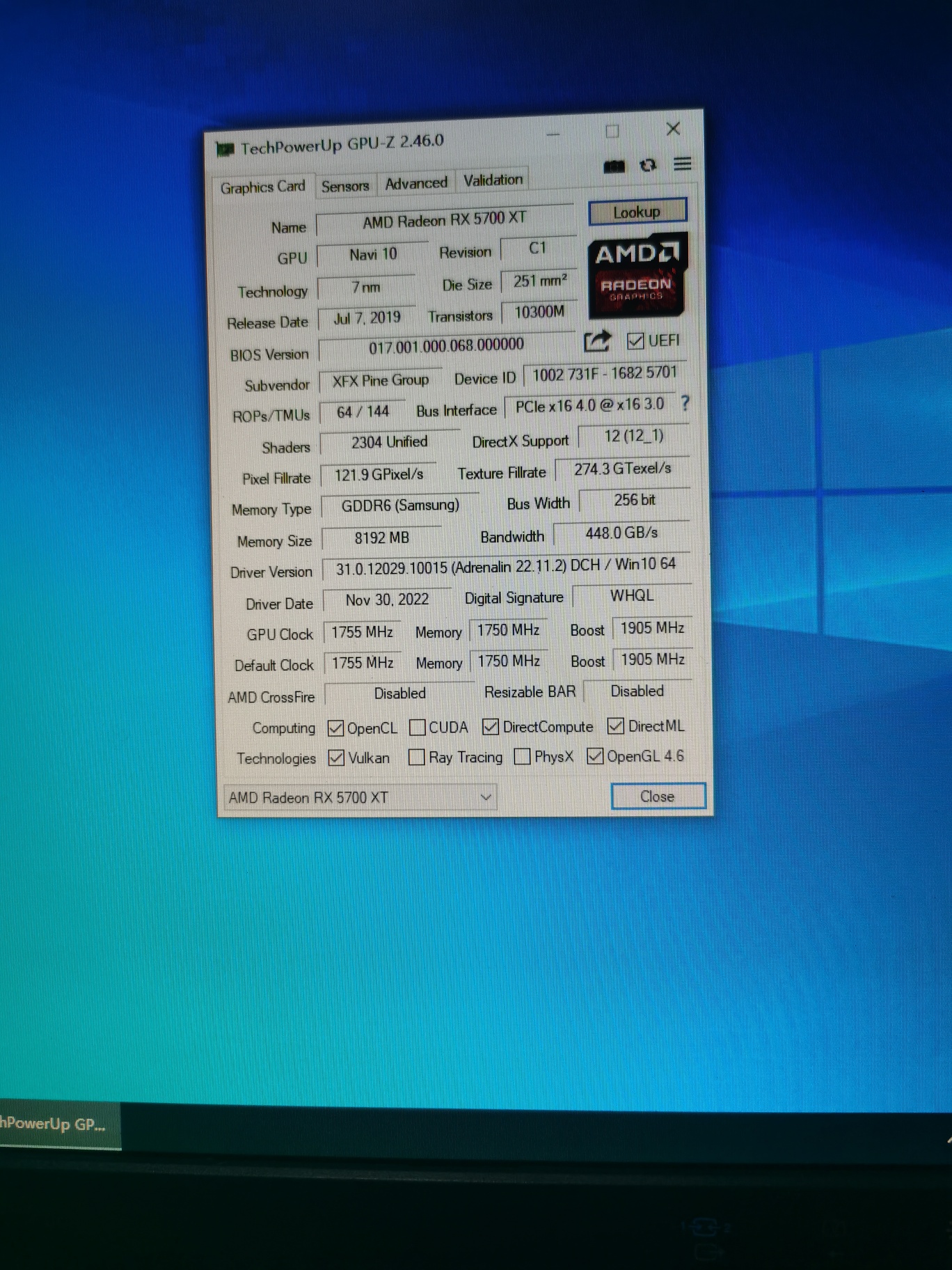Click the Close button at bottom

[658, 797]
